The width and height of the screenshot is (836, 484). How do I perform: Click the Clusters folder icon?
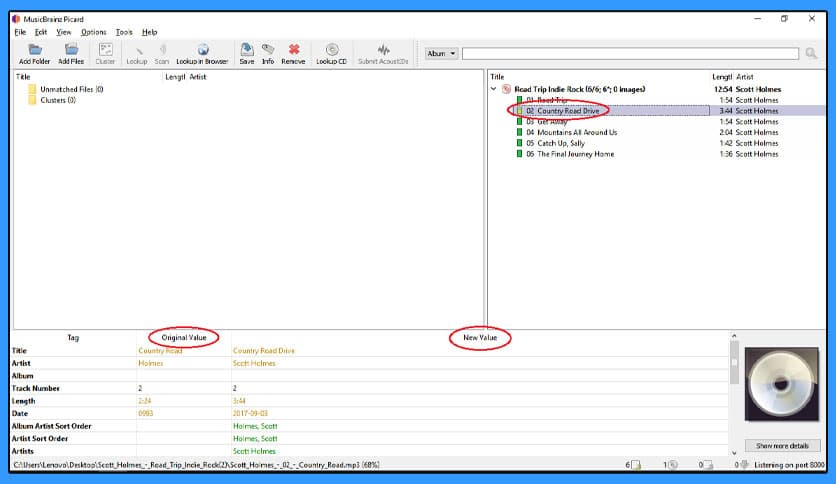click(x=33, y=100)
